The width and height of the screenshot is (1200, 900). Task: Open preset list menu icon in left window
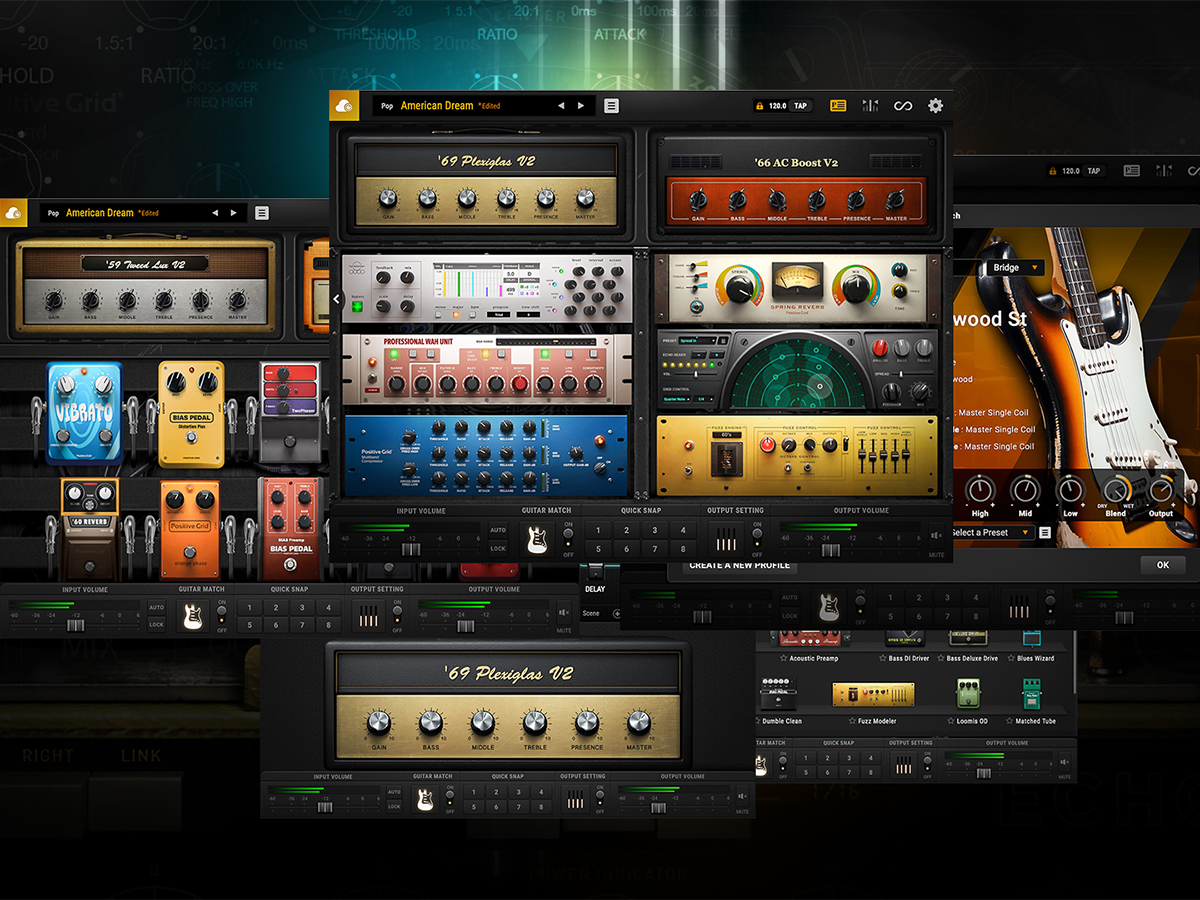[x=261, y=213]
